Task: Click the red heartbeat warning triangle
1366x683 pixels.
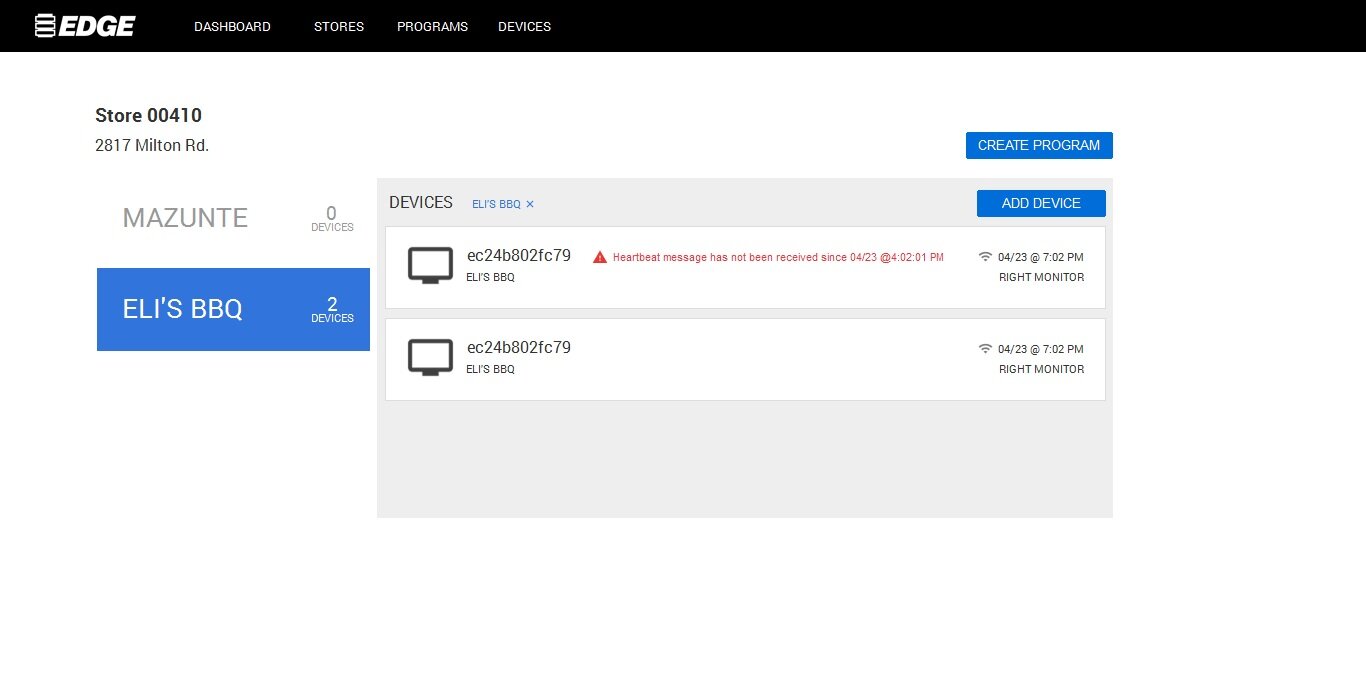Action: (x=600, y=257)
